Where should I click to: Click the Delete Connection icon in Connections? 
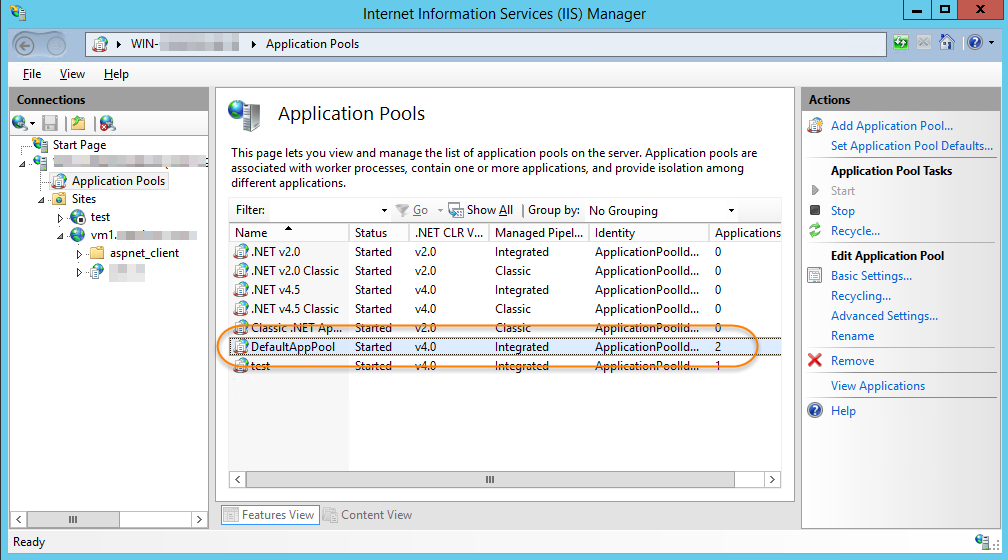click(106, 123)
